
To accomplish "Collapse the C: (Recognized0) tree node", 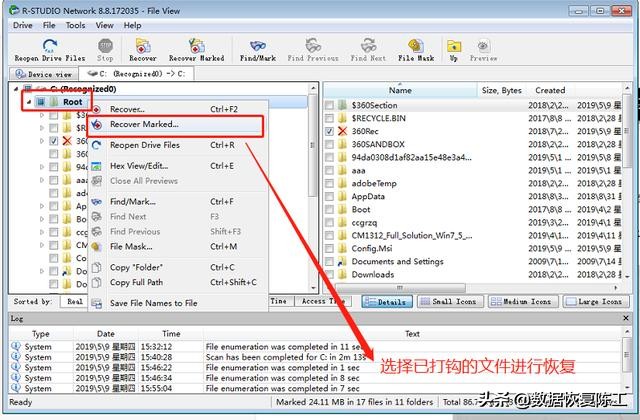I will [x=16, y=89].
